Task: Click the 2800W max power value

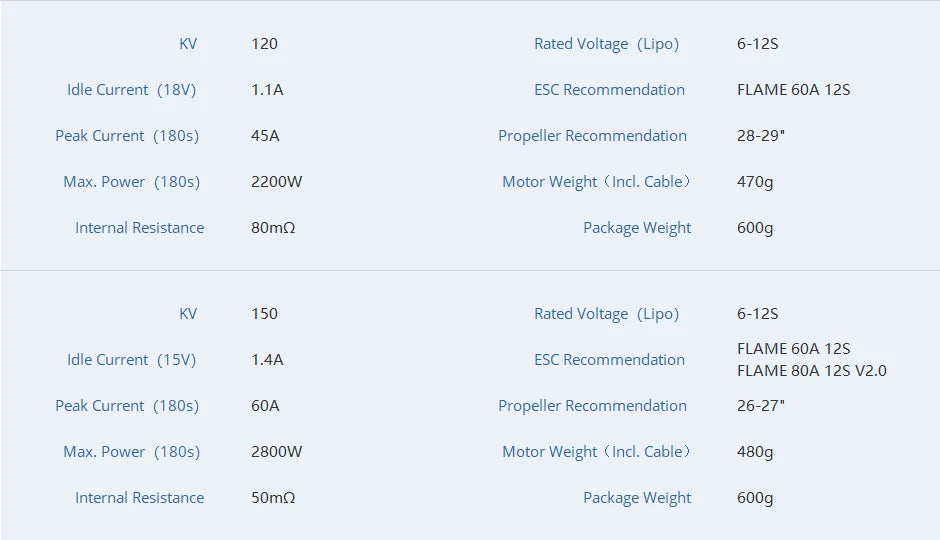Action: click(x=276, y=452)
